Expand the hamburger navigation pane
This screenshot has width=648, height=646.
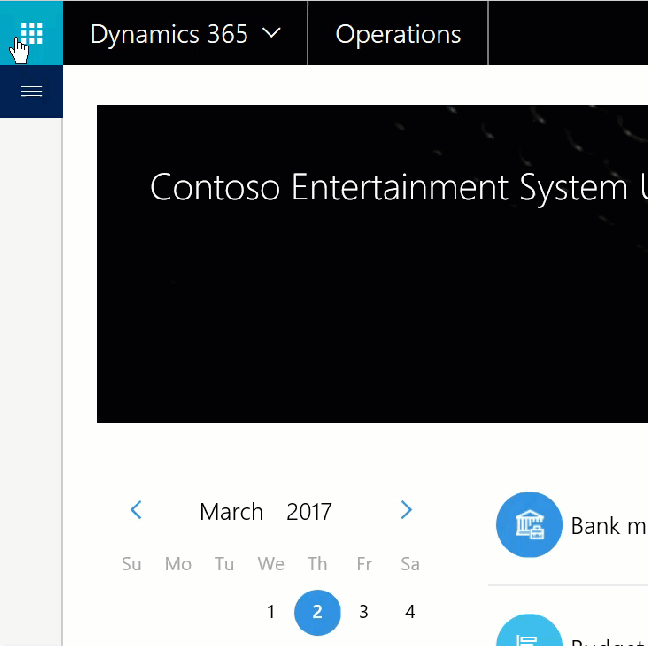[31, 91]
